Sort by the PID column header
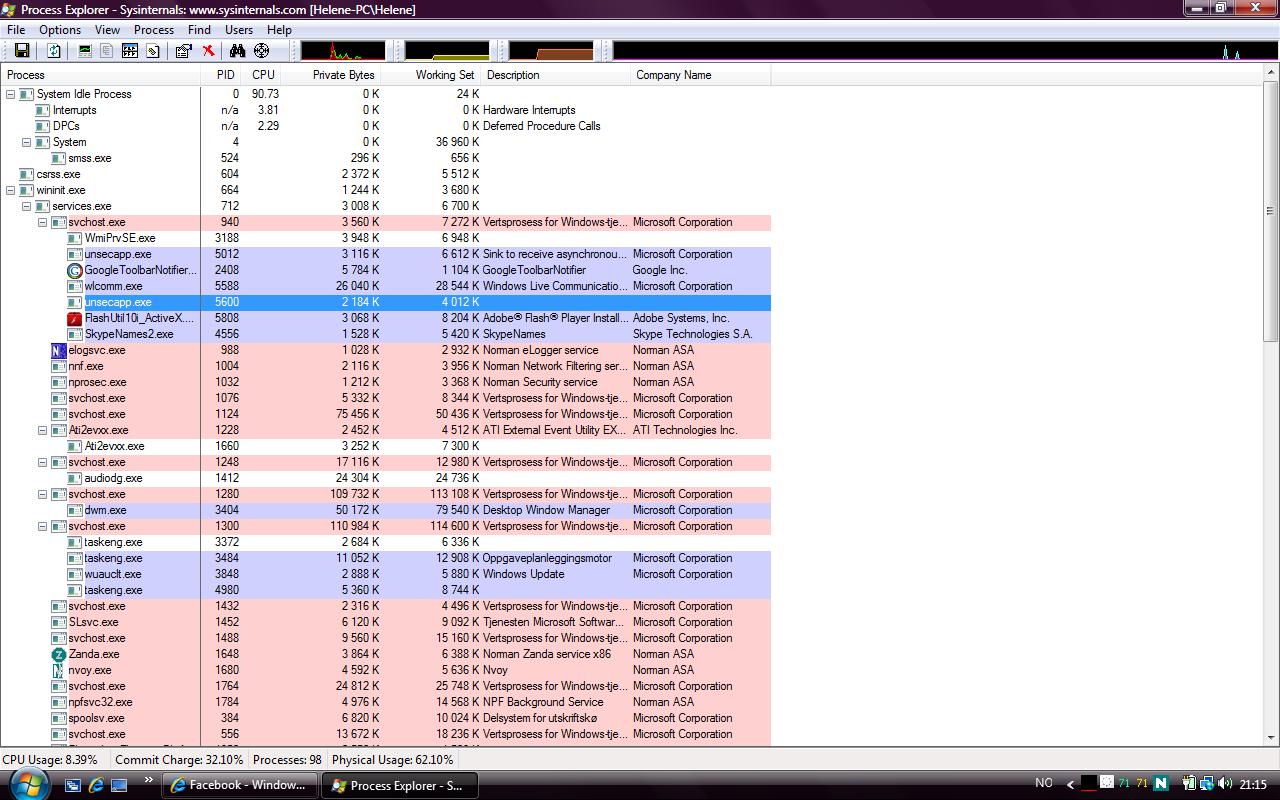The width and height of the screenshot is (1280, 800). [x=222, y=75]
